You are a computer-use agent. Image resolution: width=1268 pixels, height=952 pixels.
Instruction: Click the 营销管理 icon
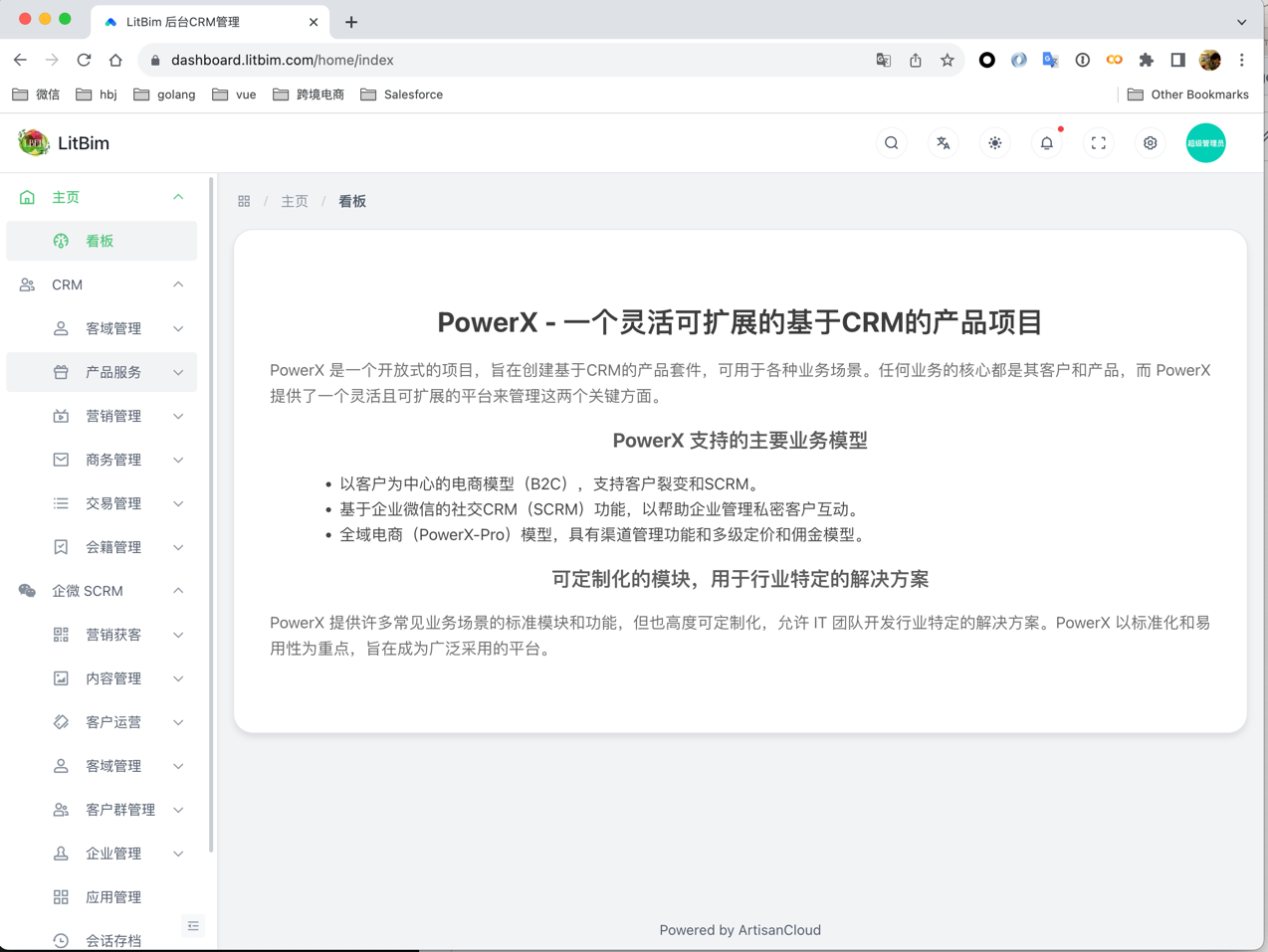point(61,416)
